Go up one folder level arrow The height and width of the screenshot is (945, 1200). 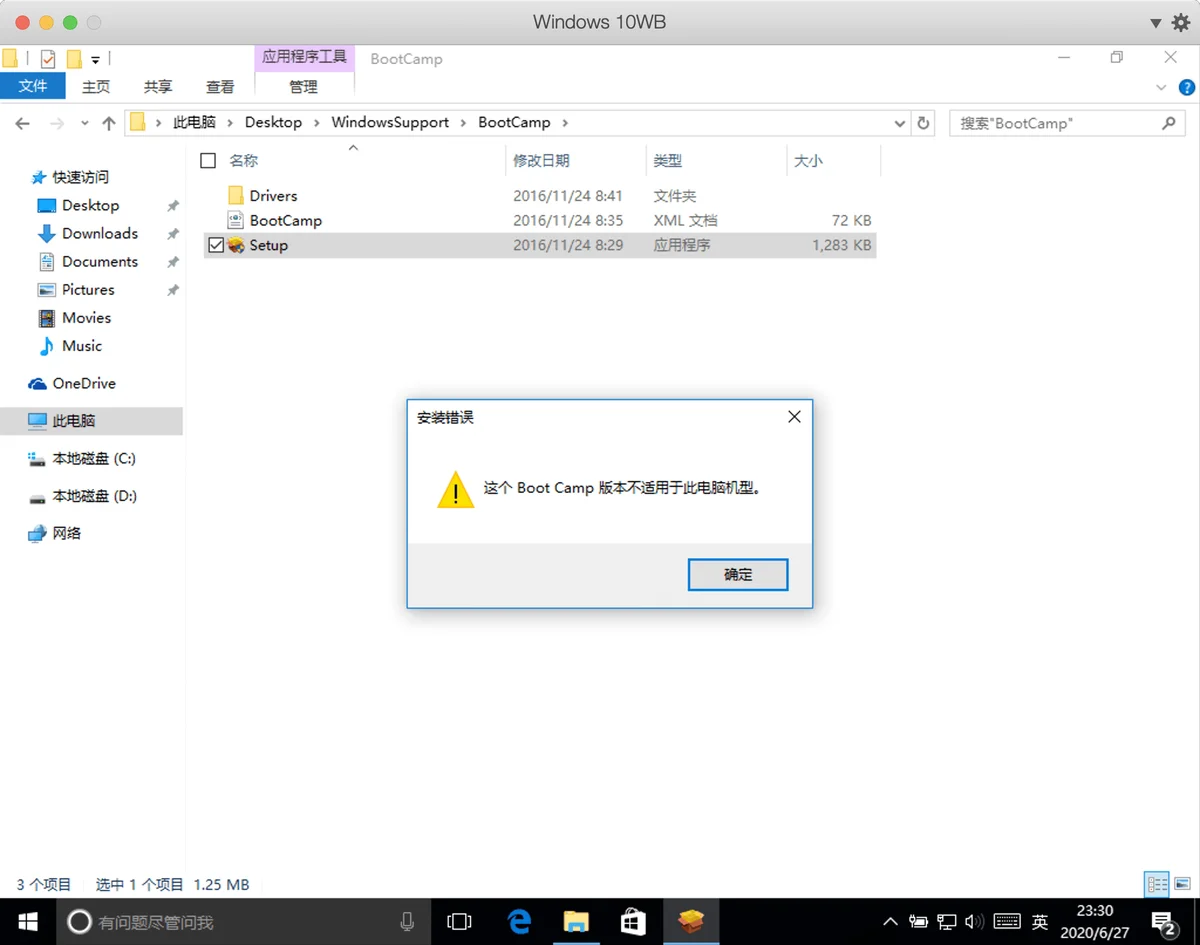109,124
